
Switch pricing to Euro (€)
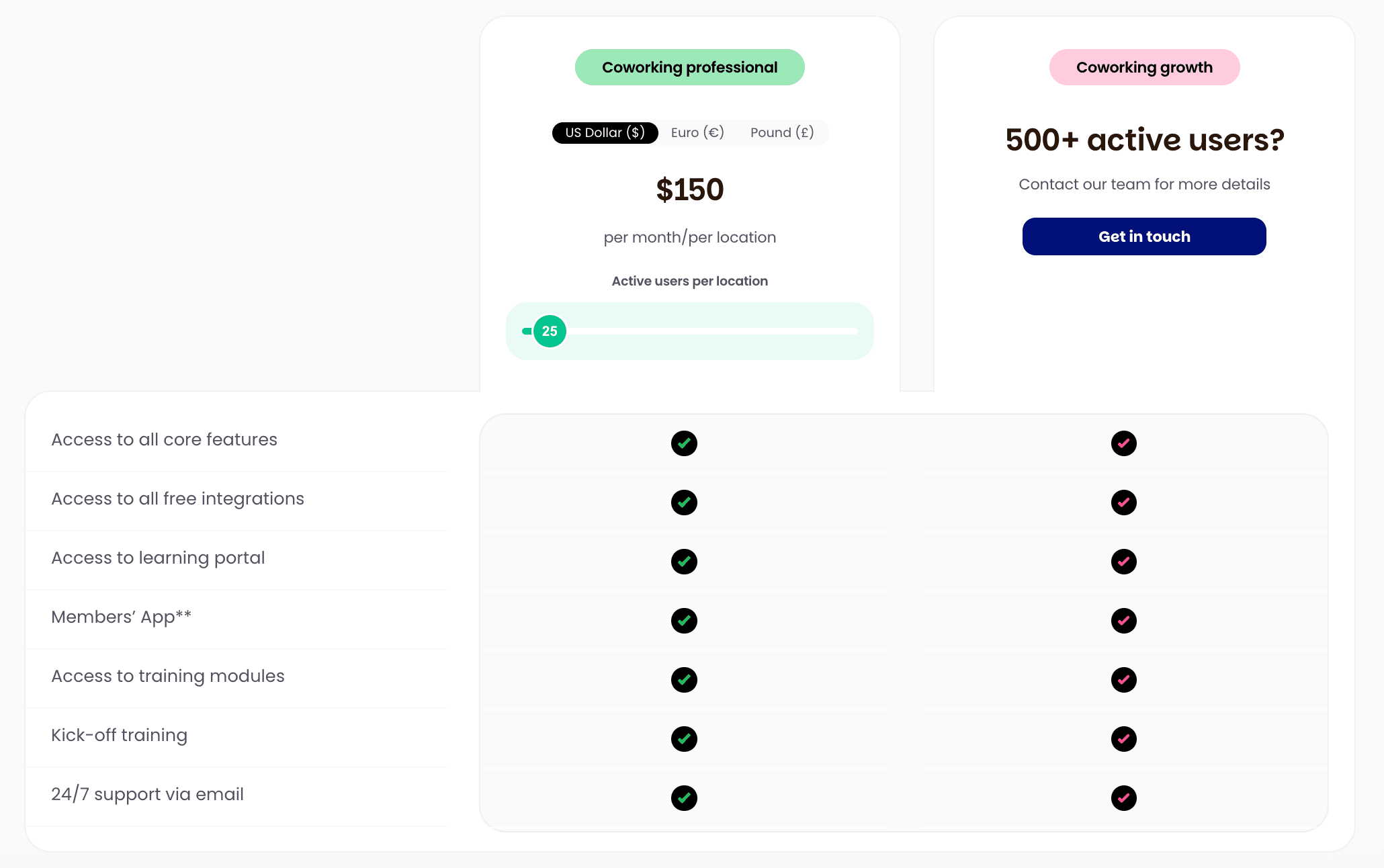[x=697, y=133]
